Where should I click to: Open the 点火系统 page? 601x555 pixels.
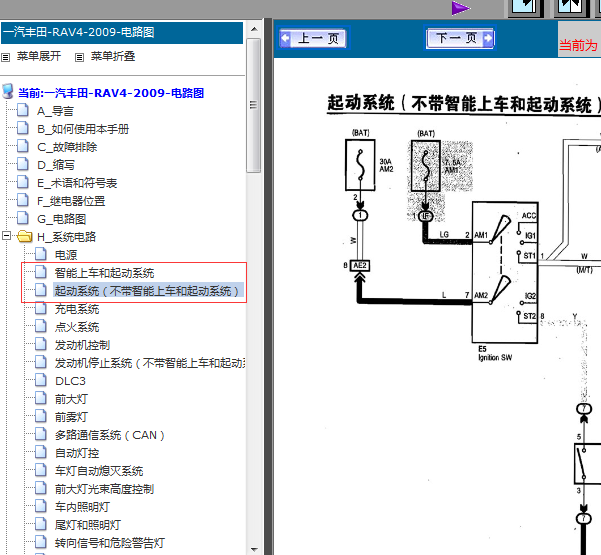coord(77,327)
